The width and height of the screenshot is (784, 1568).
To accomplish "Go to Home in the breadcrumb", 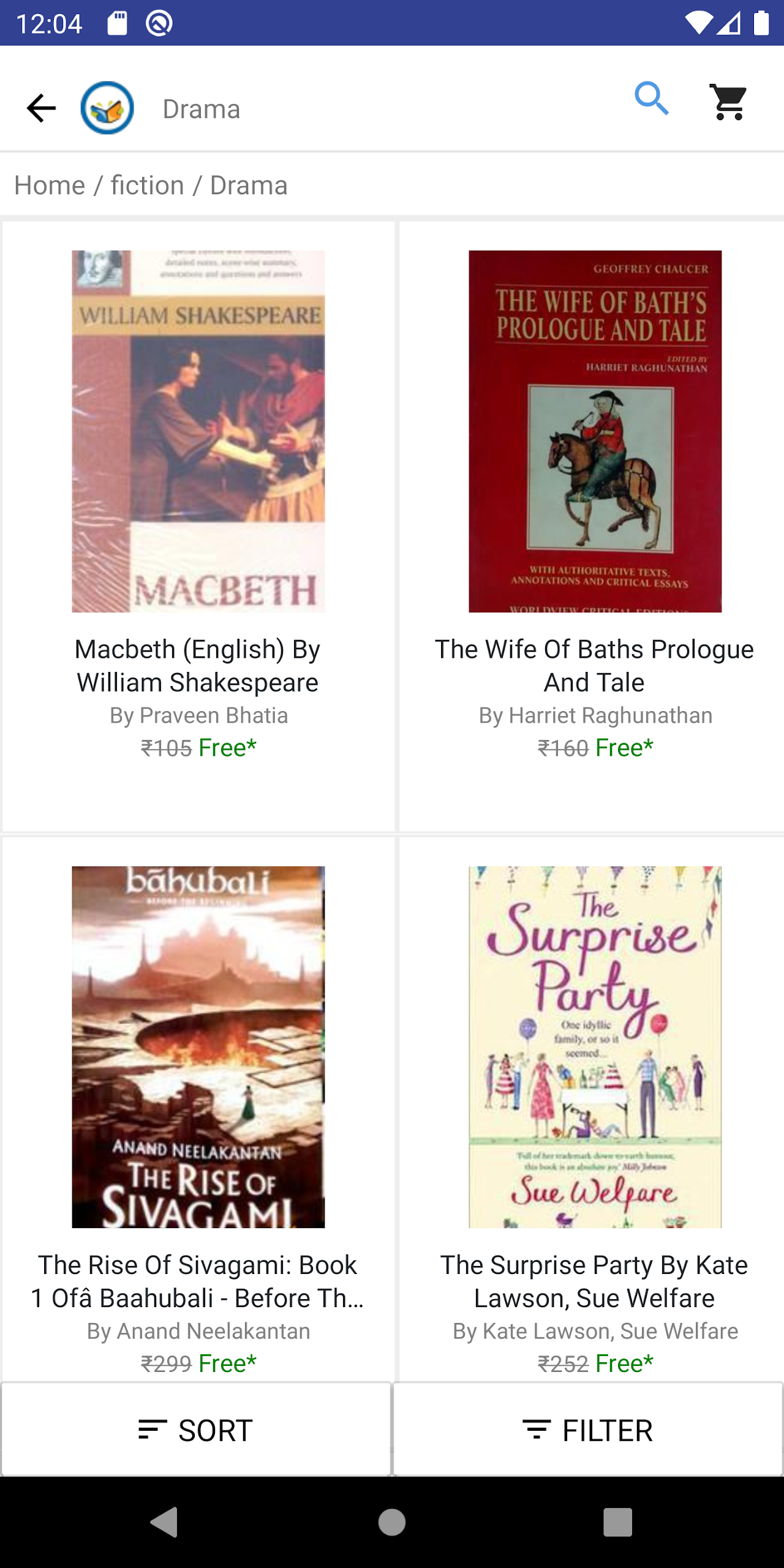I will tap(50, 185).
